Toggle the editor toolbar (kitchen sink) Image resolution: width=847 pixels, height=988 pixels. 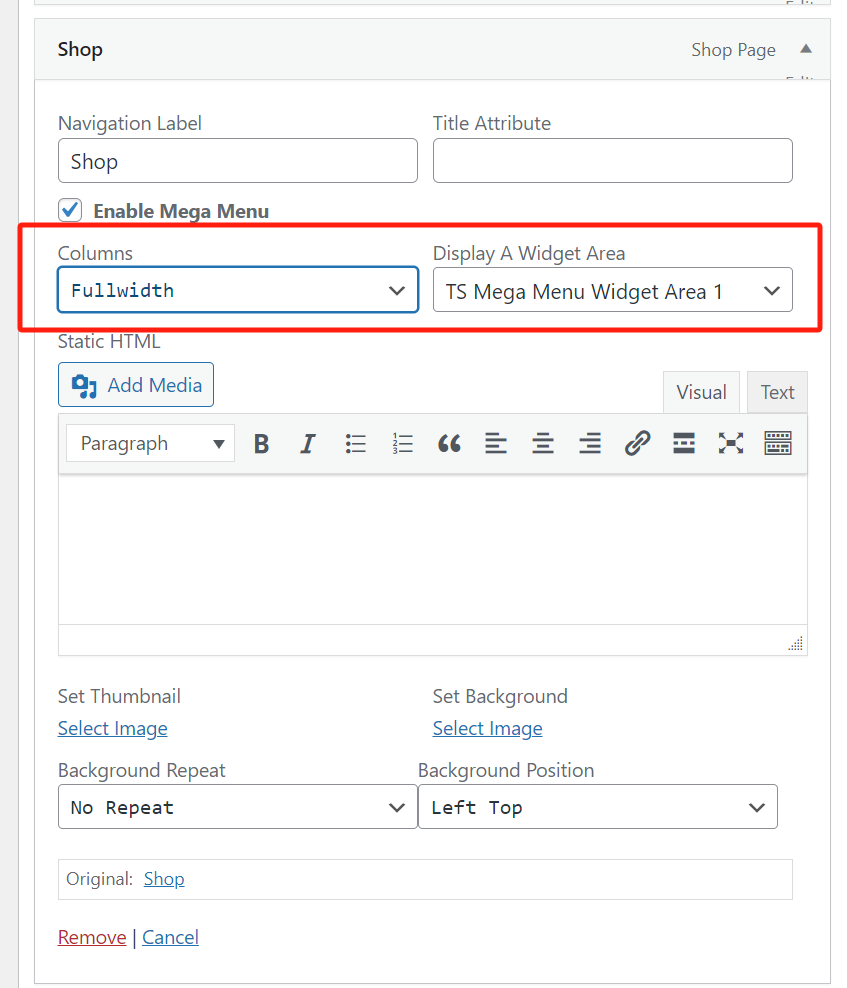tap(778, 444)
